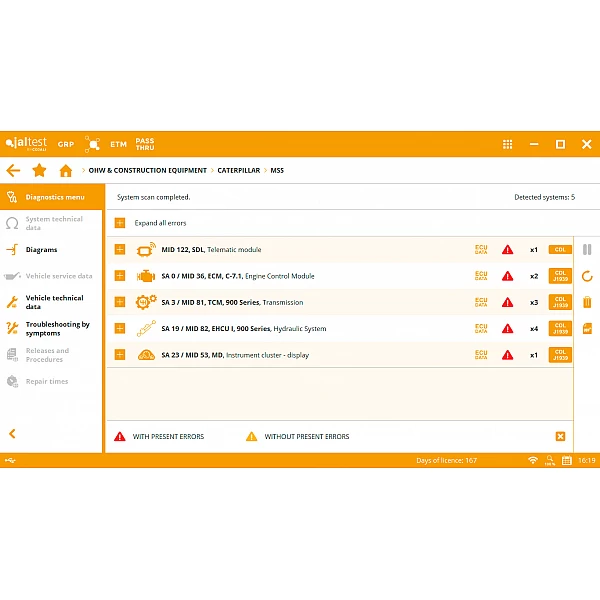
Task: Generate report with document icon
Action: pyautogui.click(x=587, y=328)
